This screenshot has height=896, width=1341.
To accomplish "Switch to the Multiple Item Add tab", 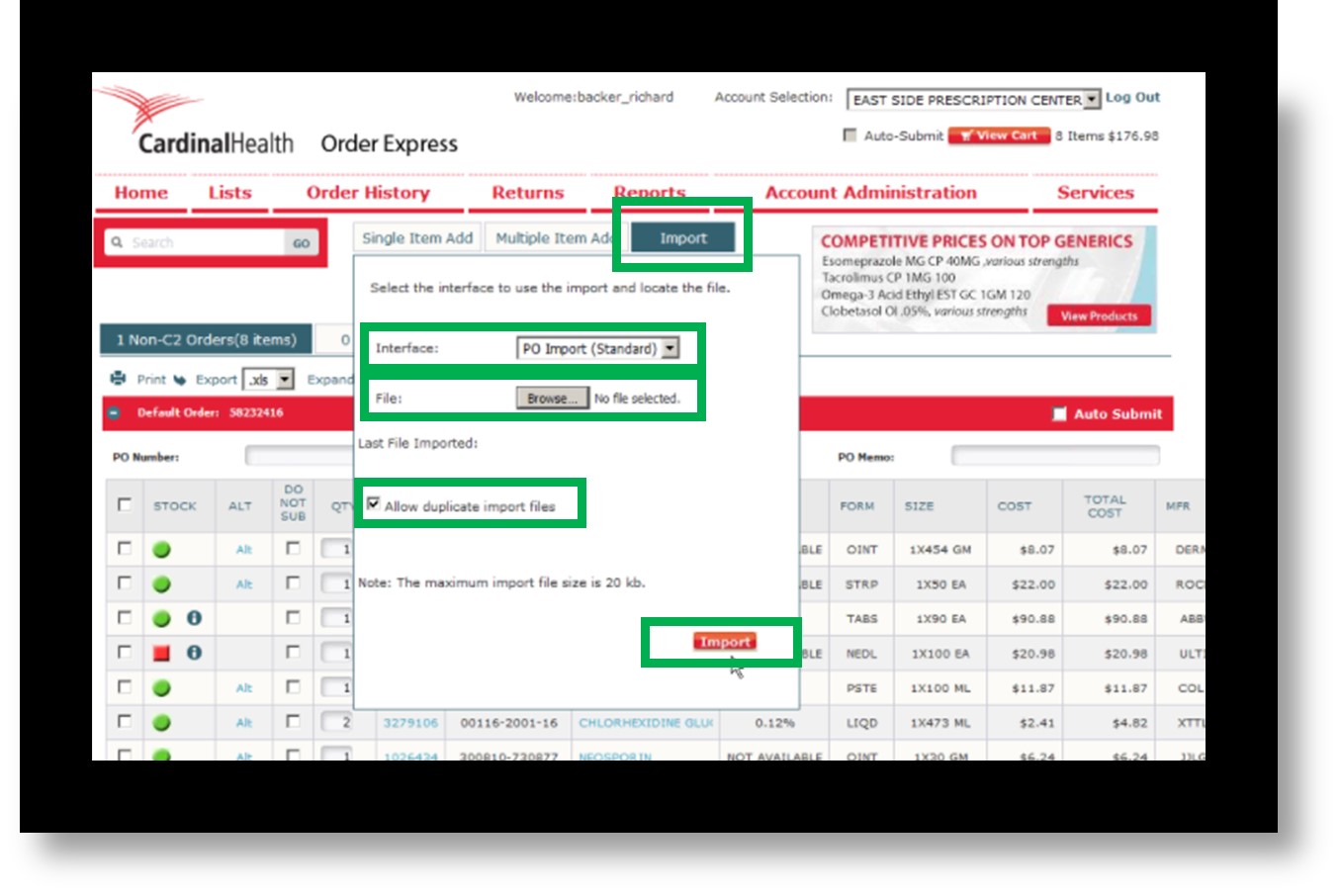I will pyautogui.click(x=554, y=238).
